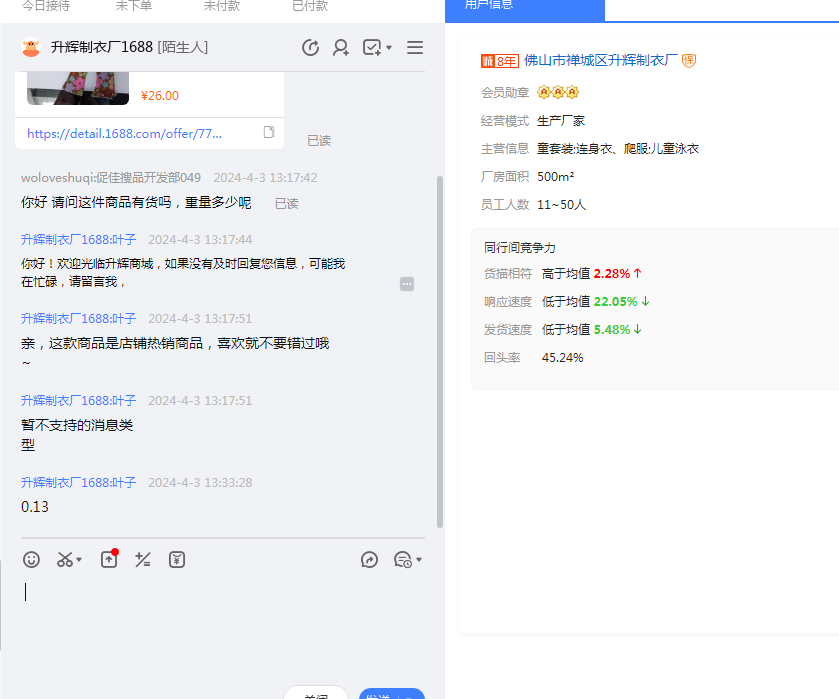Expand the checkmark task dropdown in header
Screen dimensions: 839x699
pyautogui.click(x=389, y=48)
